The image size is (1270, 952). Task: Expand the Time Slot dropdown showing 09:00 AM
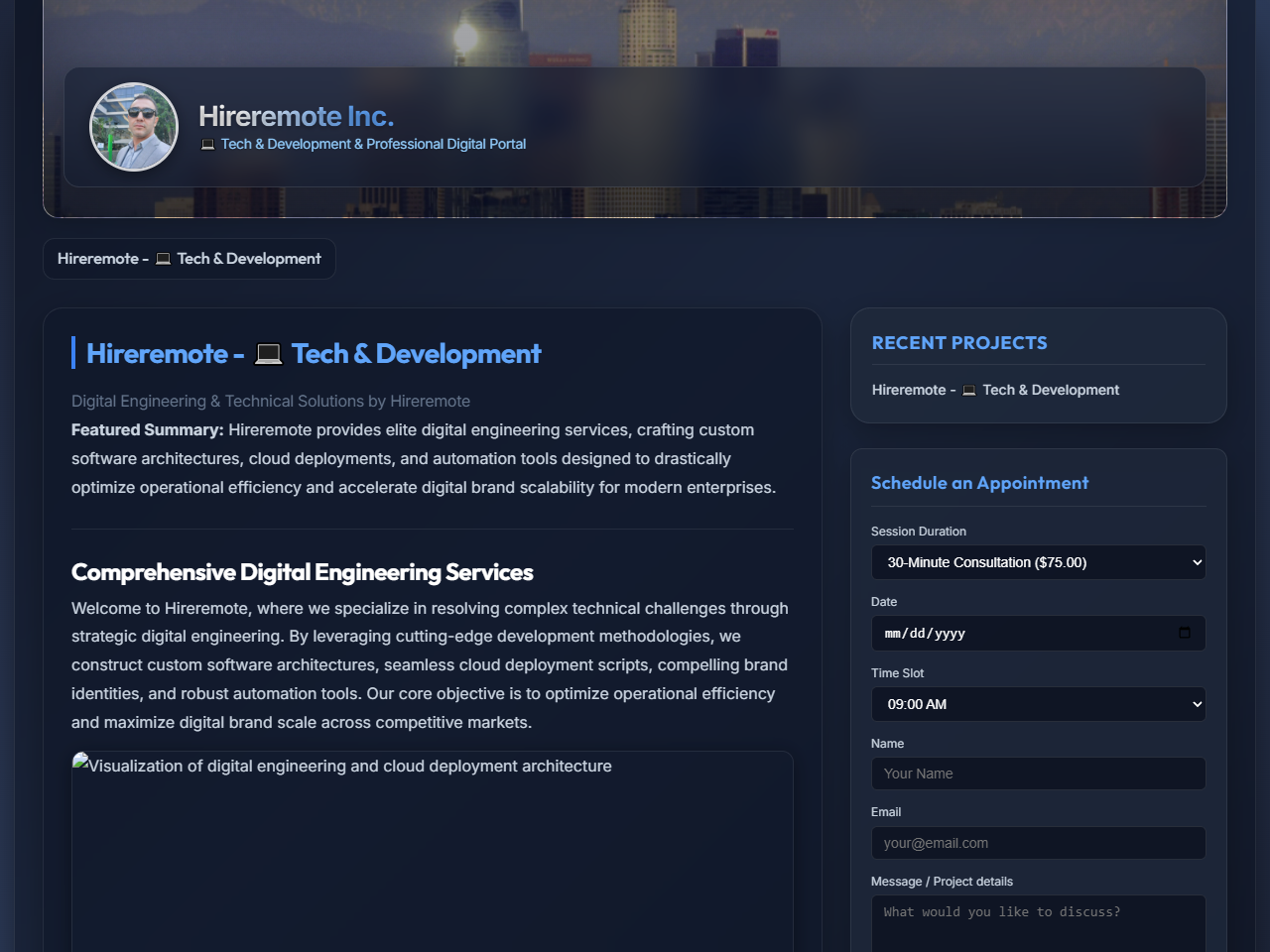1038,704
